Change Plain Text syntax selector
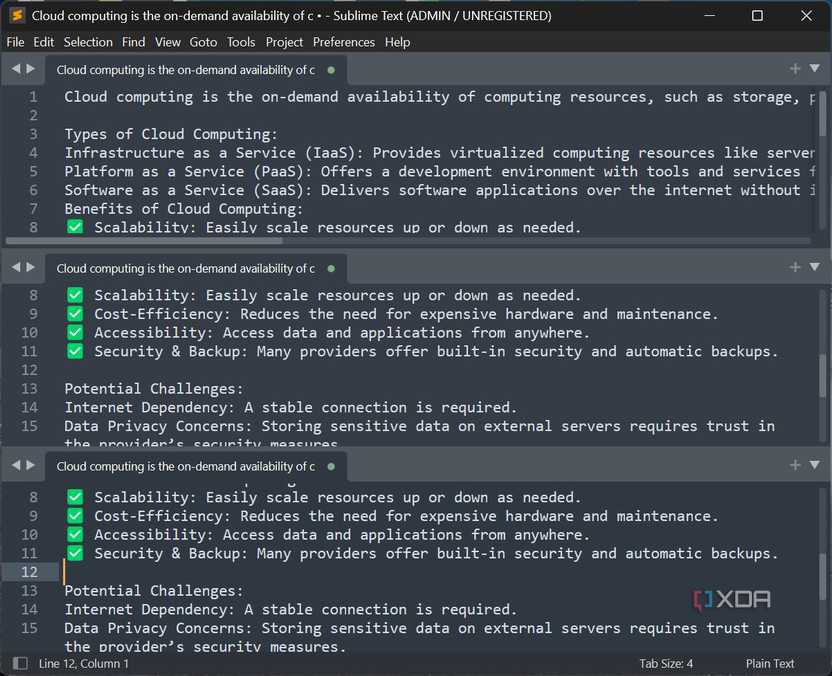The height and width of the screenshot is (676, 832). click(x=770, y=663)
